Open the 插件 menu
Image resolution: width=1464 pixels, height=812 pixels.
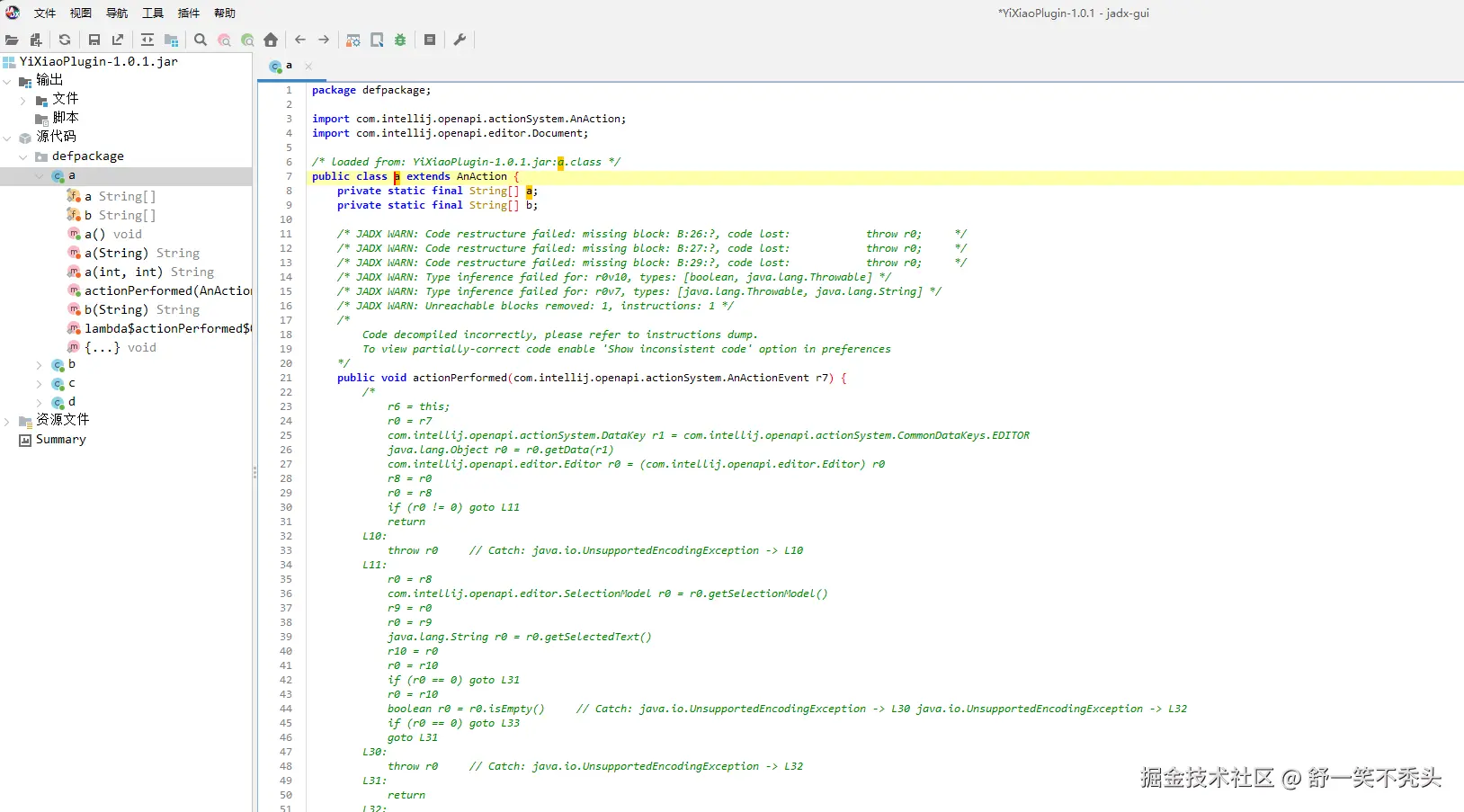click(x=189, y=13)
